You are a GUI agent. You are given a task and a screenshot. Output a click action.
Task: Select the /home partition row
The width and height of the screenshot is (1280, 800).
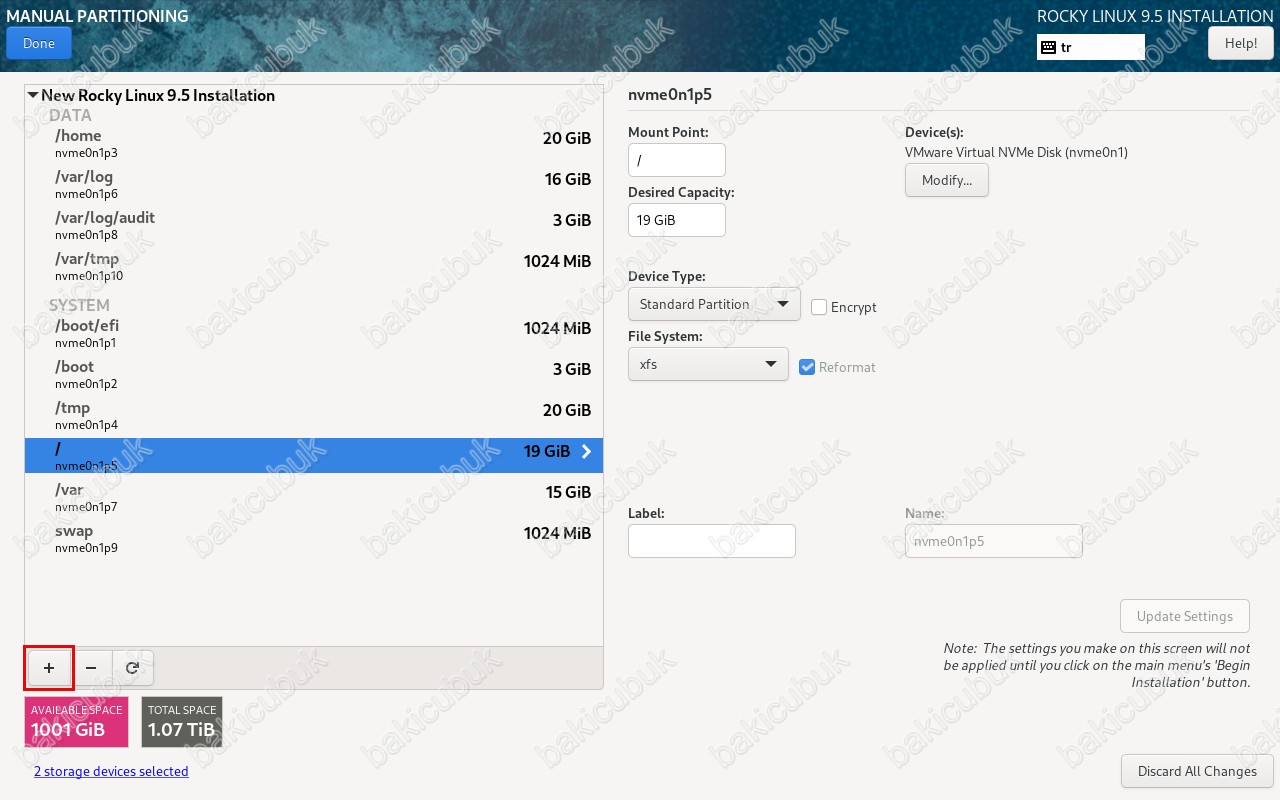pos(314,144)
